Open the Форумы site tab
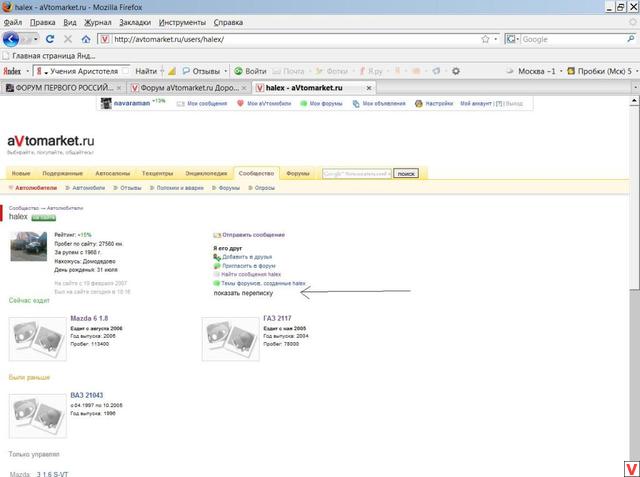 298,173
